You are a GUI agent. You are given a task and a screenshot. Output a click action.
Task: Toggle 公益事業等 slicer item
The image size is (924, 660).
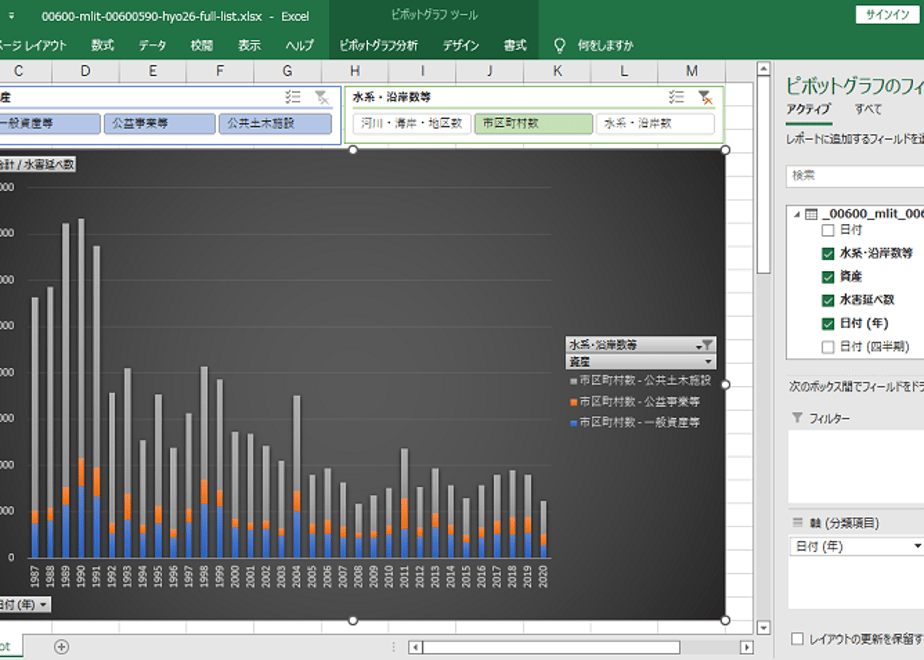[x=160, y=124]
